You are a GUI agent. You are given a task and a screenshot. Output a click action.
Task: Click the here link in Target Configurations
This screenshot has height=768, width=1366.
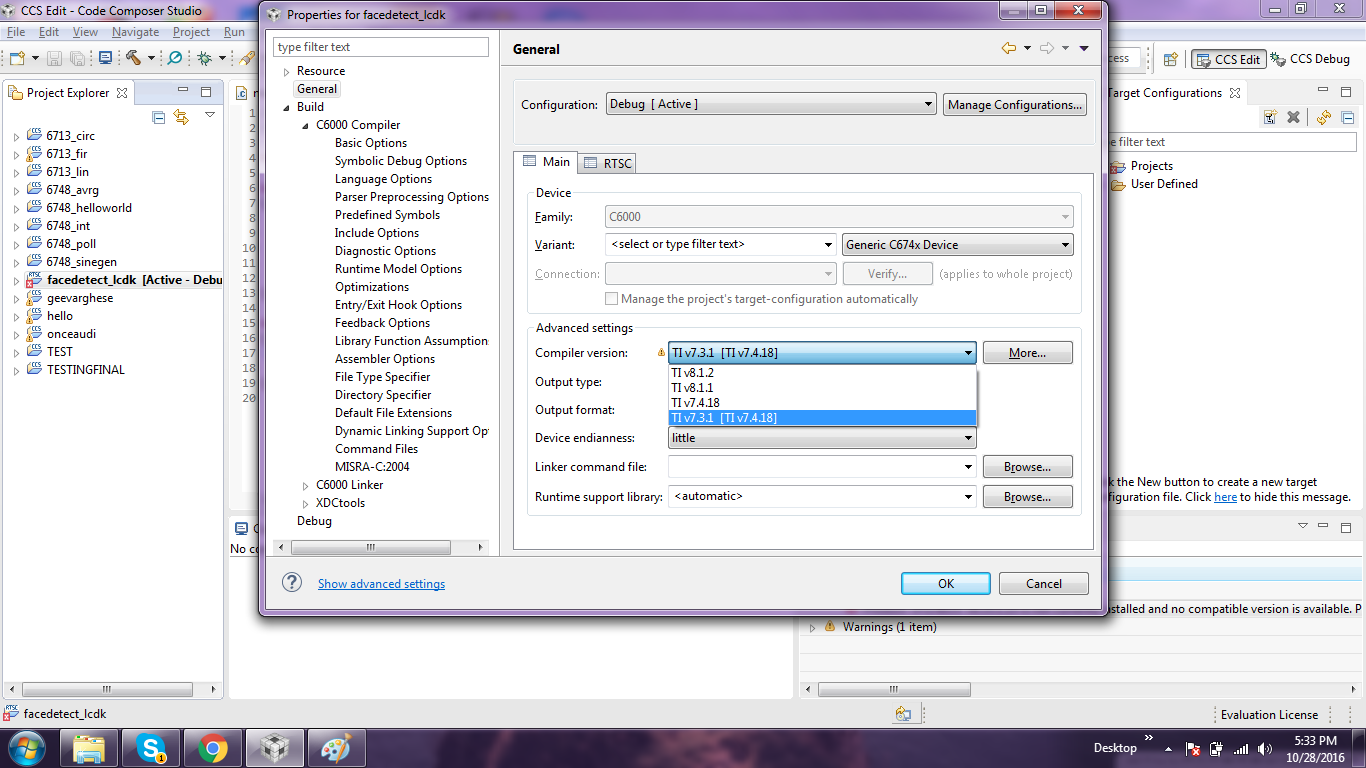coord(1225,497)
